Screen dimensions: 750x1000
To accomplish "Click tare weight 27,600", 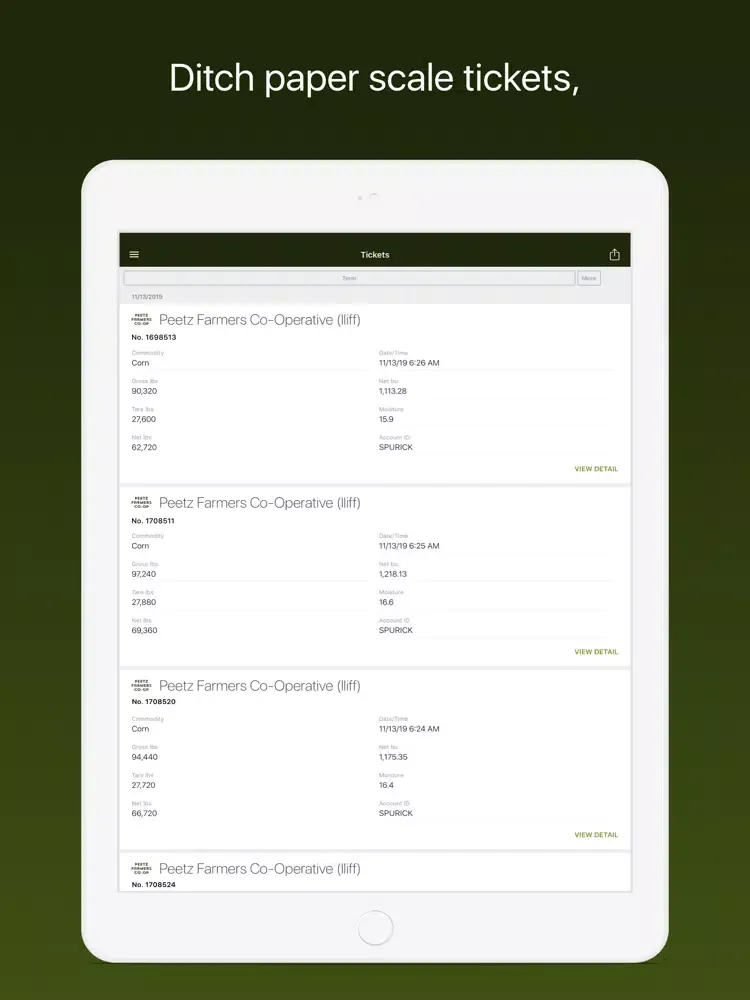I will pos(143,419).
